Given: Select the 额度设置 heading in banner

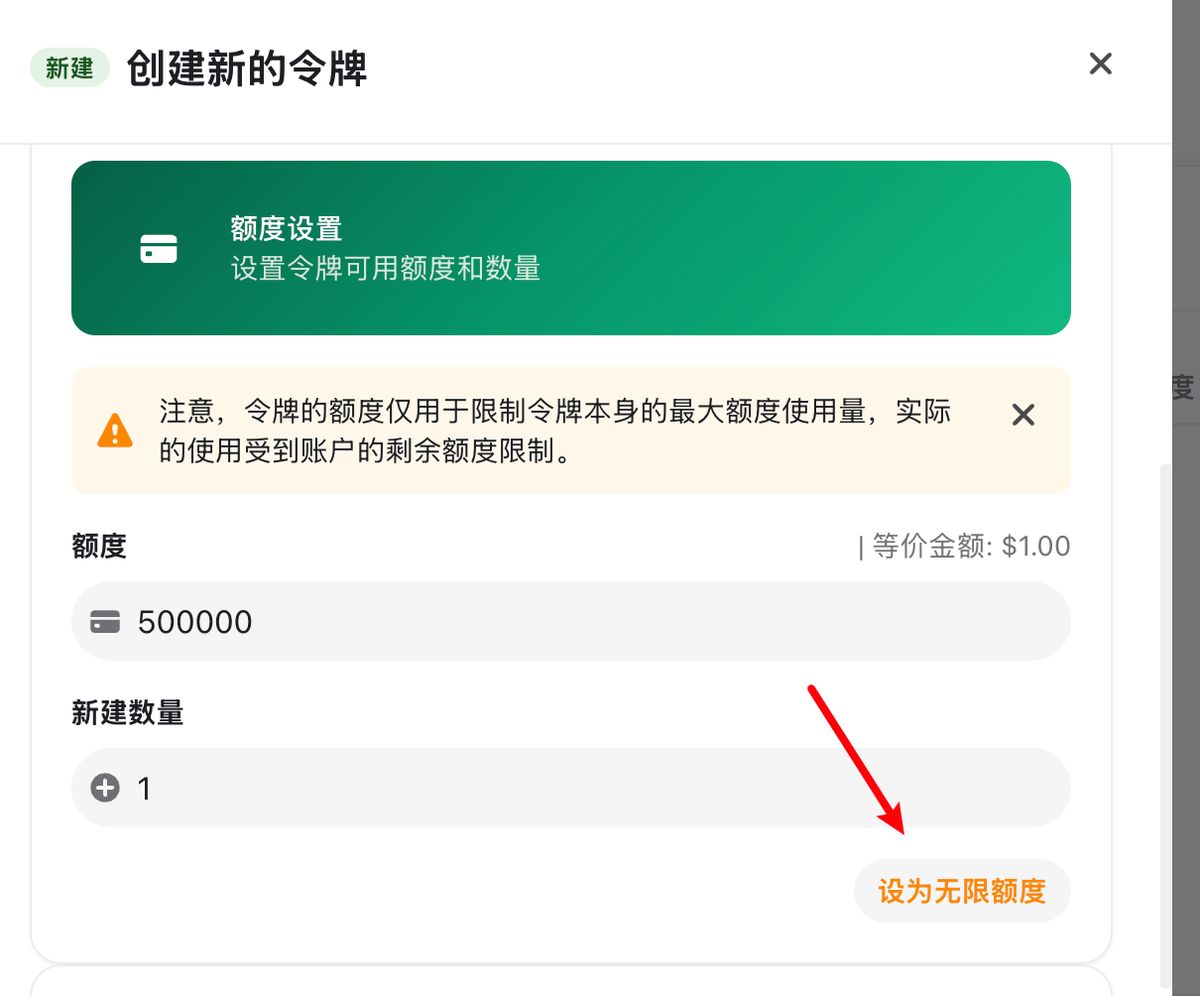Looking at the screenshot, I should pyautogui.click(x=286, y=229).
